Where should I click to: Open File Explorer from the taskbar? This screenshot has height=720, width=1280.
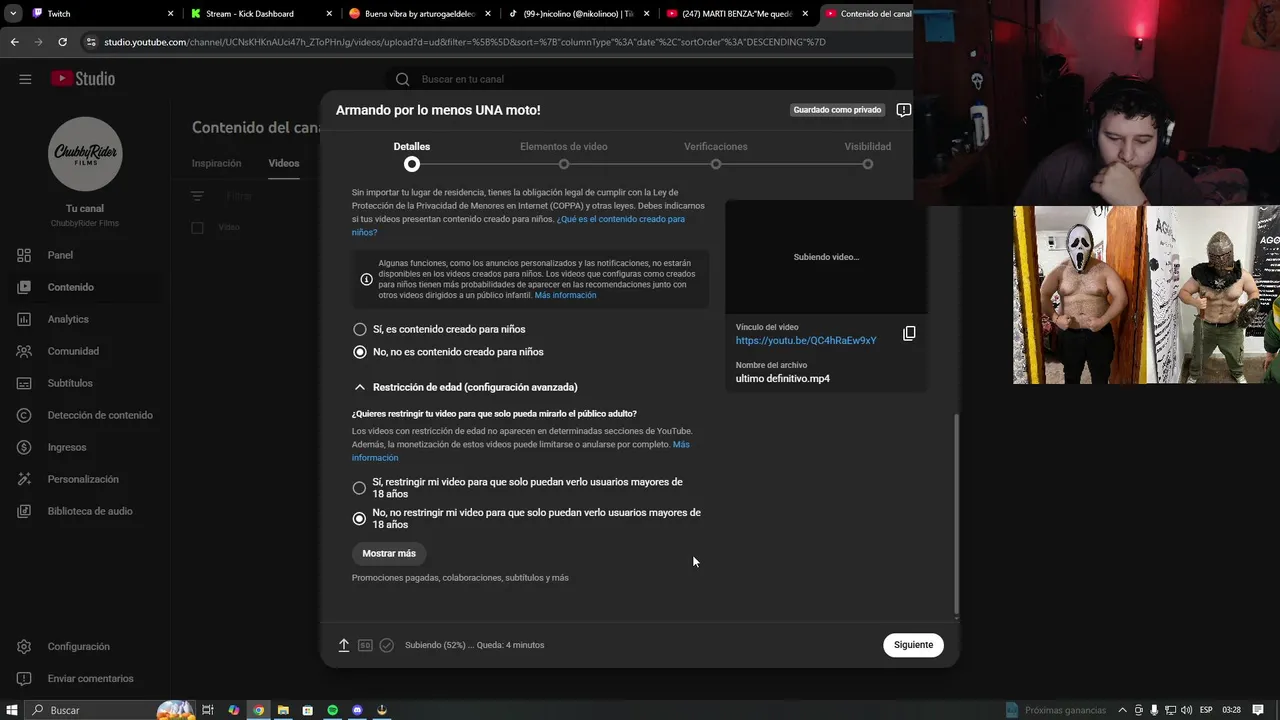pos(283,710)
